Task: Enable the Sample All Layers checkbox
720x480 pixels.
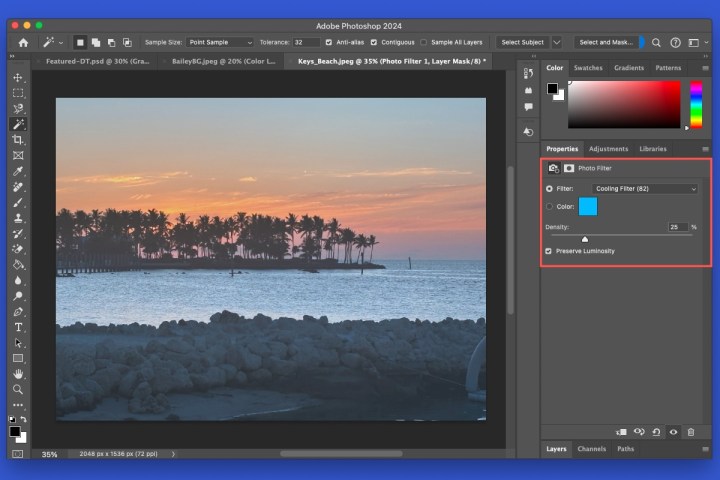Action: click(x=424, y=43)
